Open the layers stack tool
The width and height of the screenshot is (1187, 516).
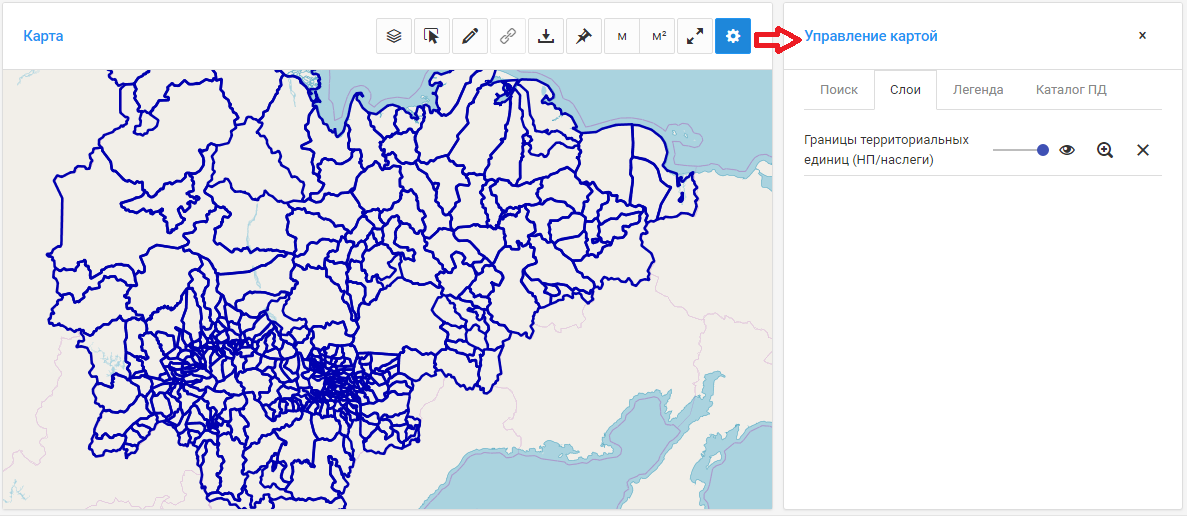pyautogui.click(x=394, y=36)
